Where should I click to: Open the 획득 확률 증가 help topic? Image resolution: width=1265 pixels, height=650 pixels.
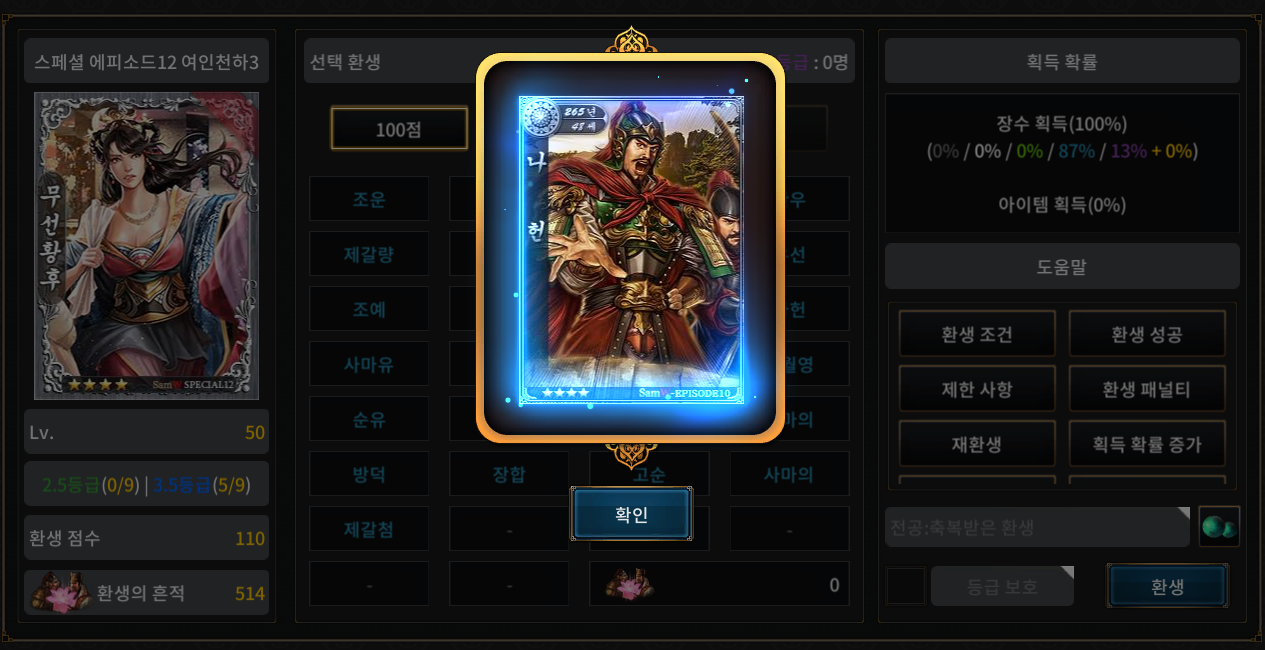pyautogui.click(x=1147, y=444)
